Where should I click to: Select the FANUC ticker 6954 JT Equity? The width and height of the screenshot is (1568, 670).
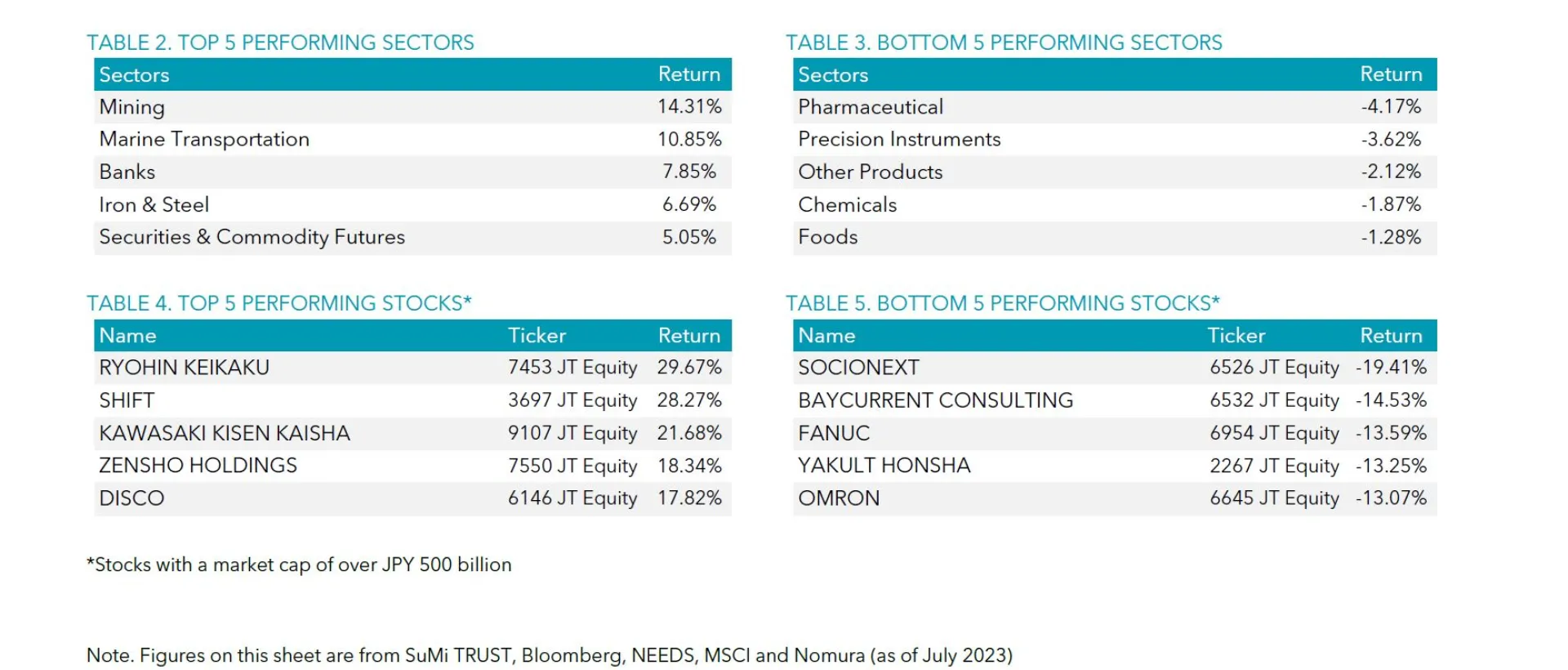[x=1274, y=433]
